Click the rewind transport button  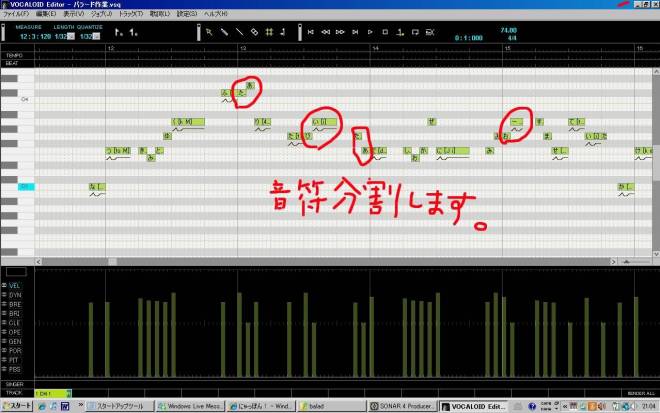tap(325, 32)
